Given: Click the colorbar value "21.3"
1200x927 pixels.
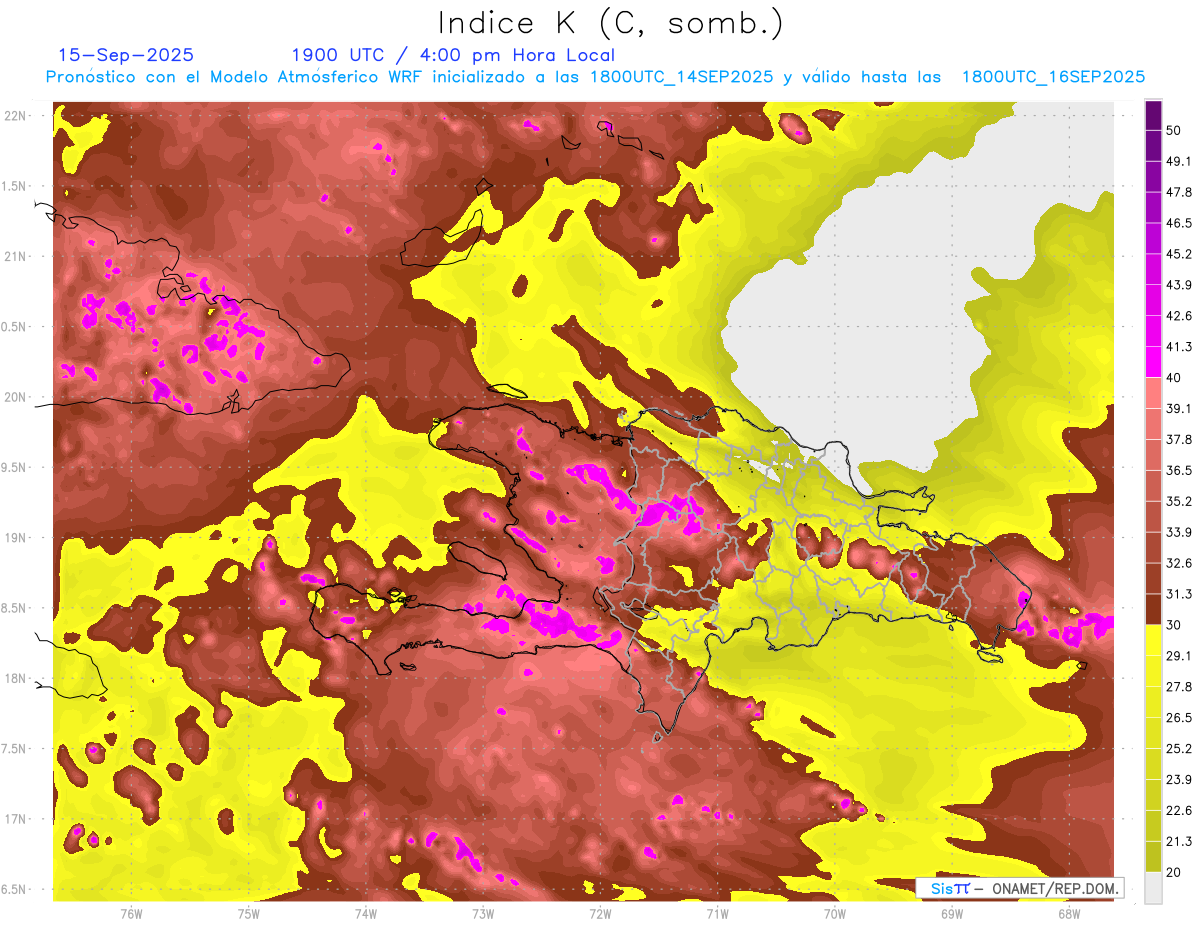Looking at the screenshot, I should (x=1179, y=842).
